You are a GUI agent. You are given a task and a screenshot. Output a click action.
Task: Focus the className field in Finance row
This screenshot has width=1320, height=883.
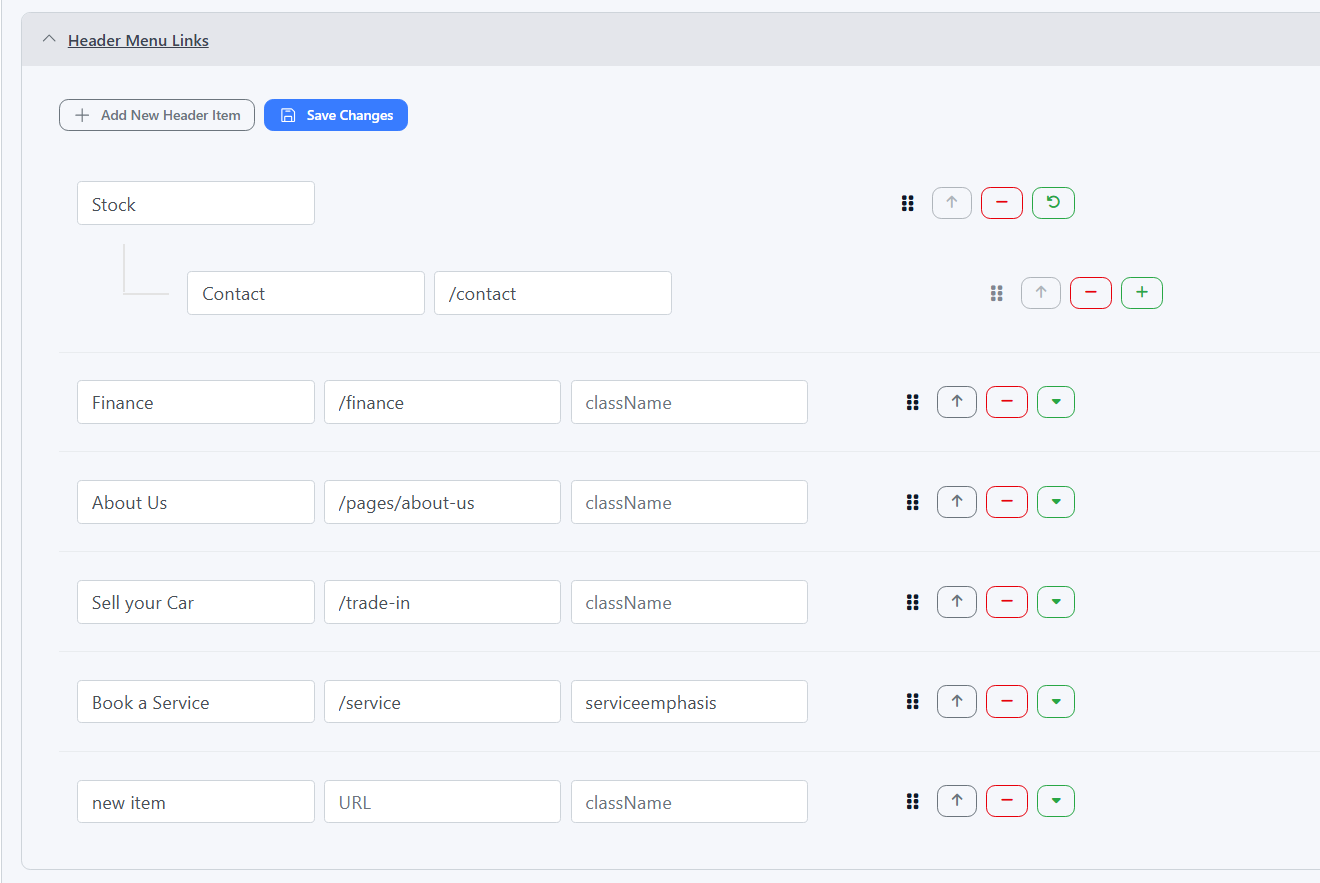[689, 402]
